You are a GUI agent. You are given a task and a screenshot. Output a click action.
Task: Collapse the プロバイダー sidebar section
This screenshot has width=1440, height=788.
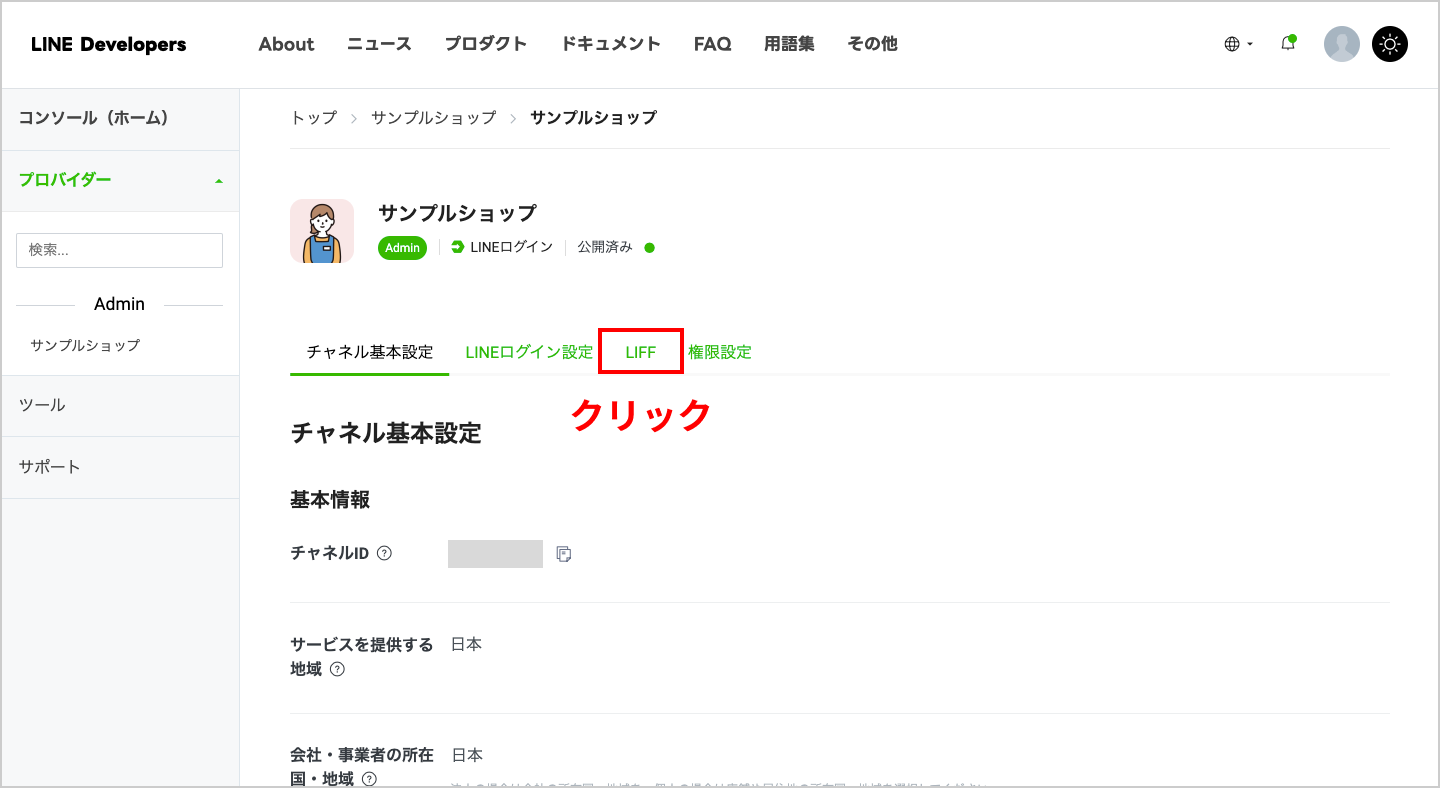[120, 180]
